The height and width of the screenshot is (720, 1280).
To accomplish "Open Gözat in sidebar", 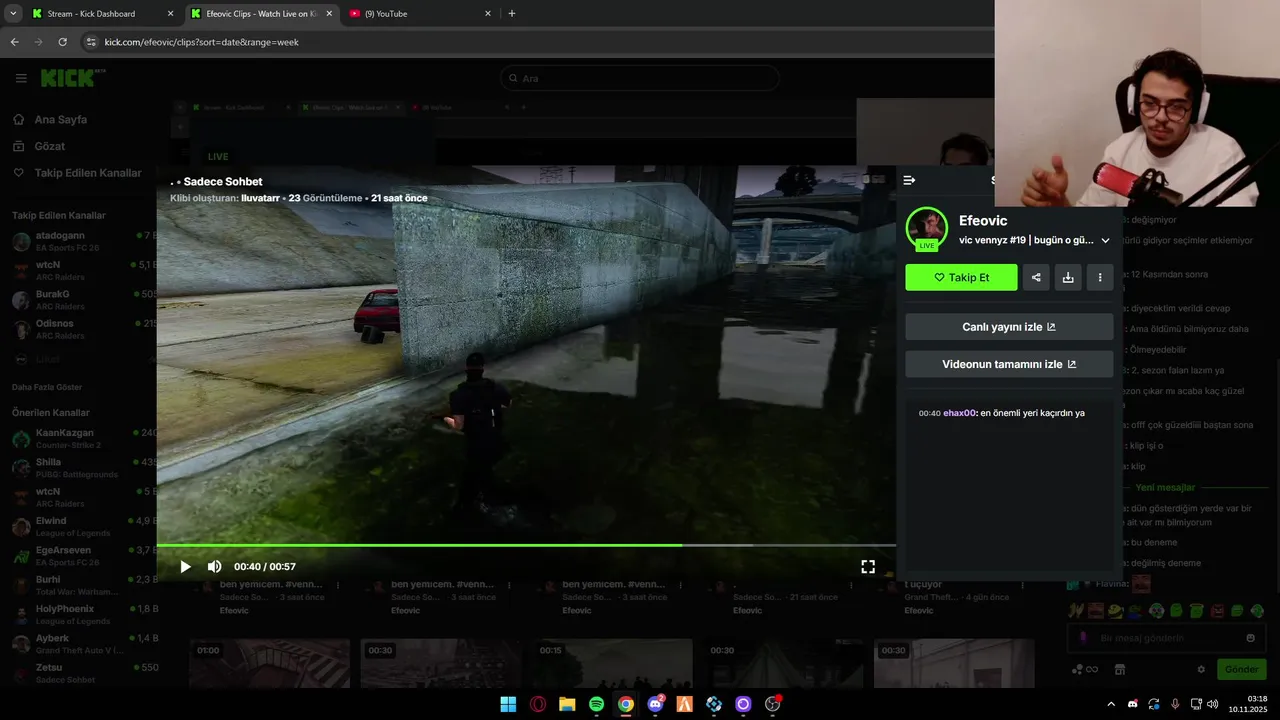I will (x=50, y=146).
